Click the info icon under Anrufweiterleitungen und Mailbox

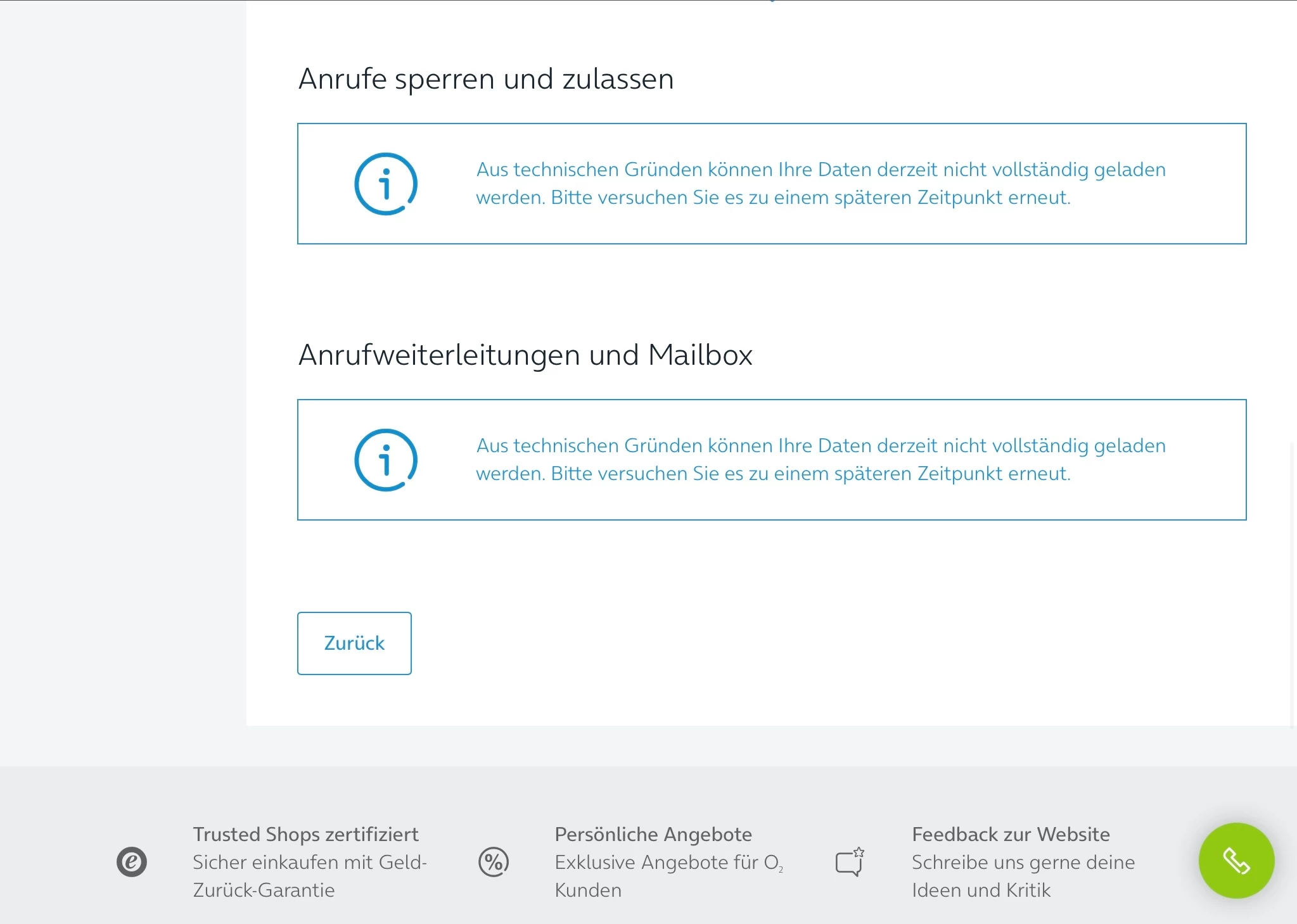click(385, 460)
